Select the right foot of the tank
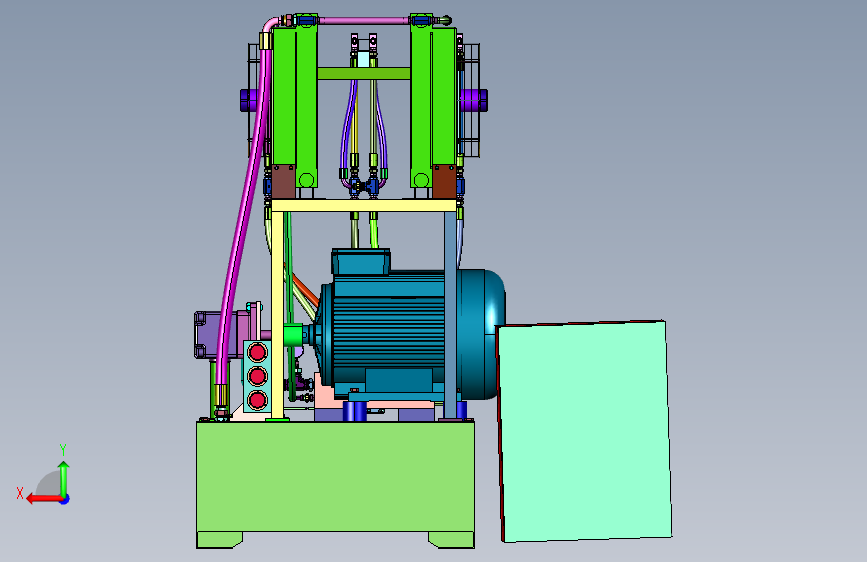Viewport: 867px width, 562px height. [x=452, y=540]
